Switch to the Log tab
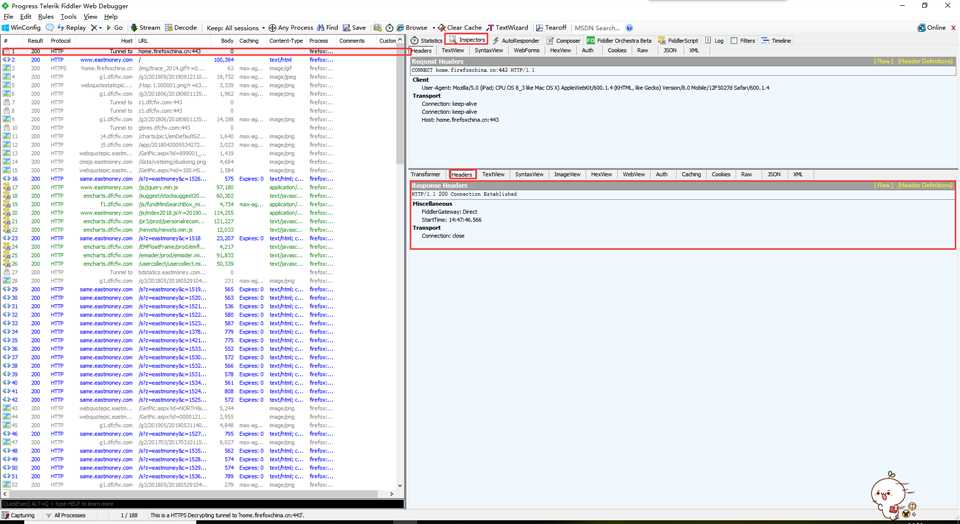The width and height of the screenshot is (960, 524). (x=714, y=40)
